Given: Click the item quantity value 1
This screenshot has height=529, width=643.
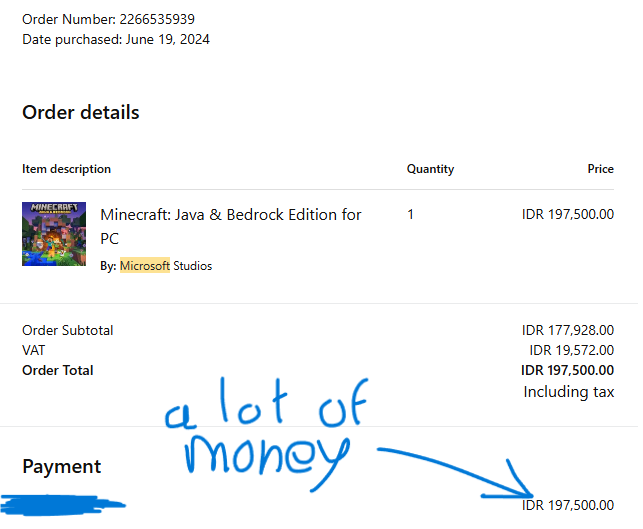Looking at the screenshot, I should 410,214.
